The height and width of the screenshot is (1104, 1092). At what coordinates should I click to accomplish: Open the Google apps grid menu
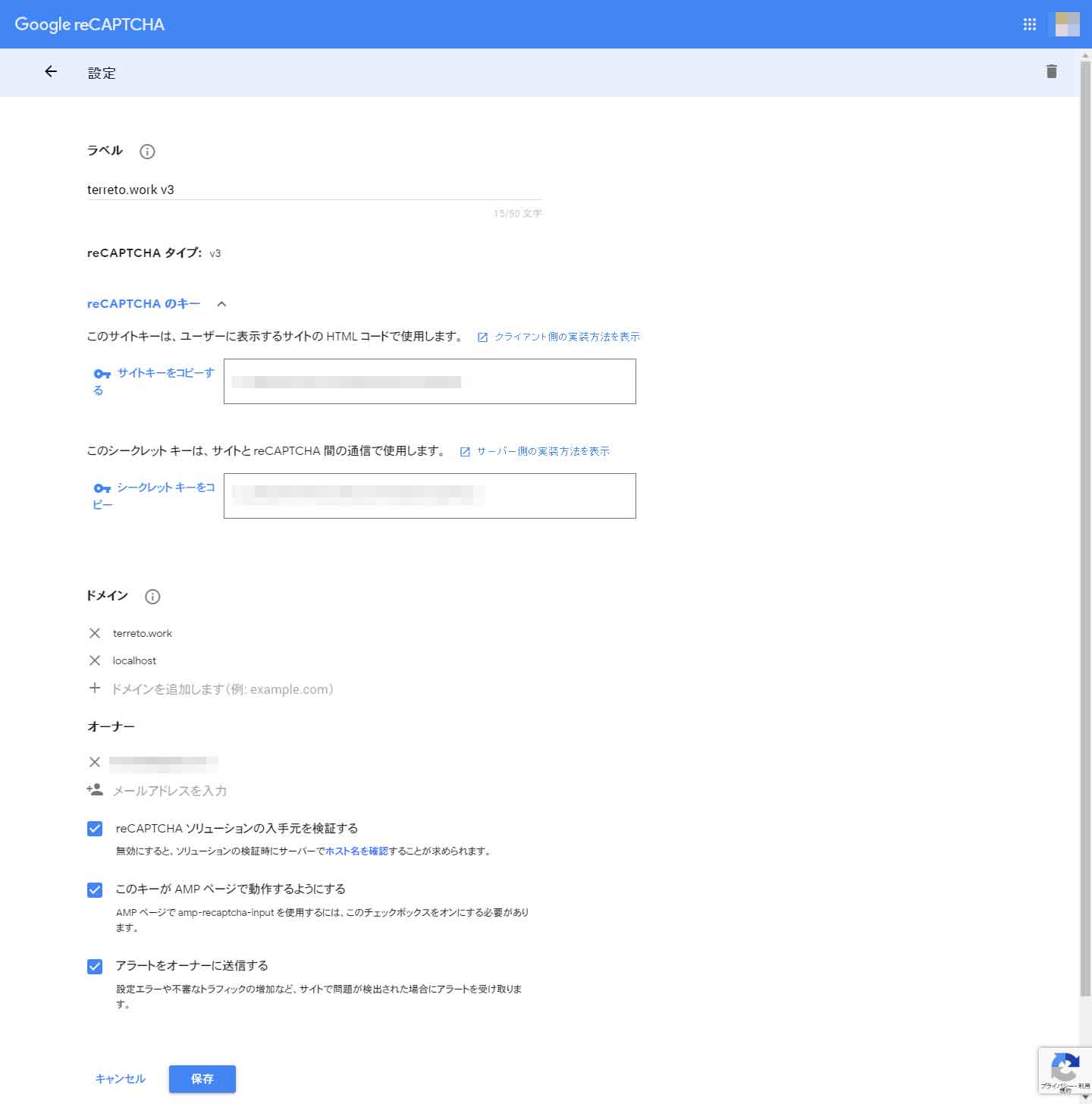[1029, 24]
